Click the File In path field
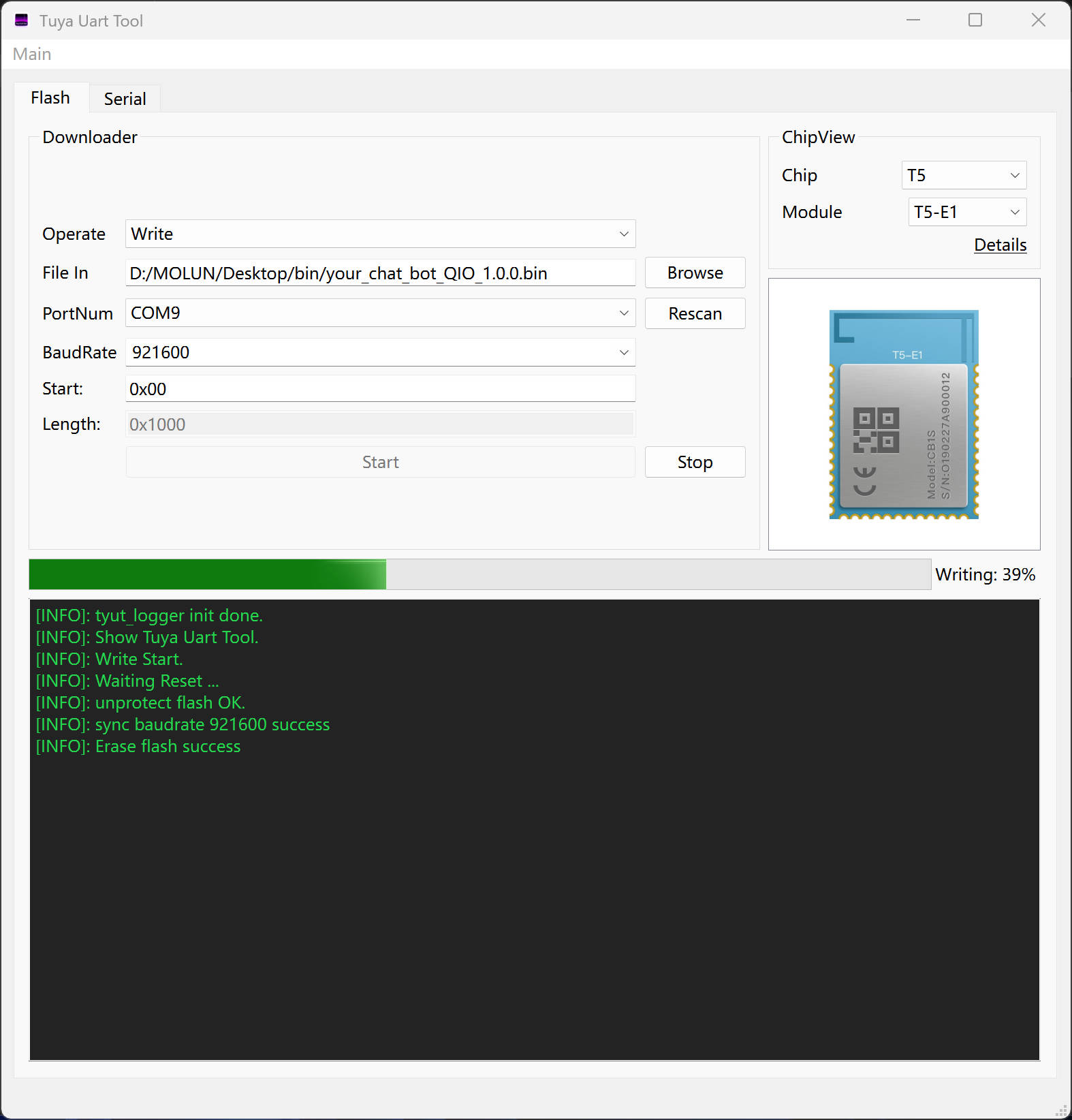Viewport: 1072px width, 1120px height. 381,273
